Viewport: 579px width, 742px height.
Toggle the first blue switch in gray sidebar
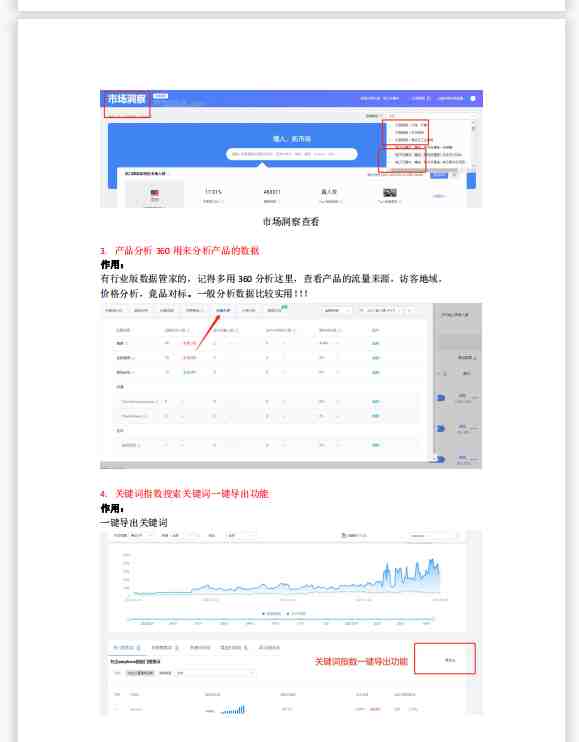[x=441, y=398]
